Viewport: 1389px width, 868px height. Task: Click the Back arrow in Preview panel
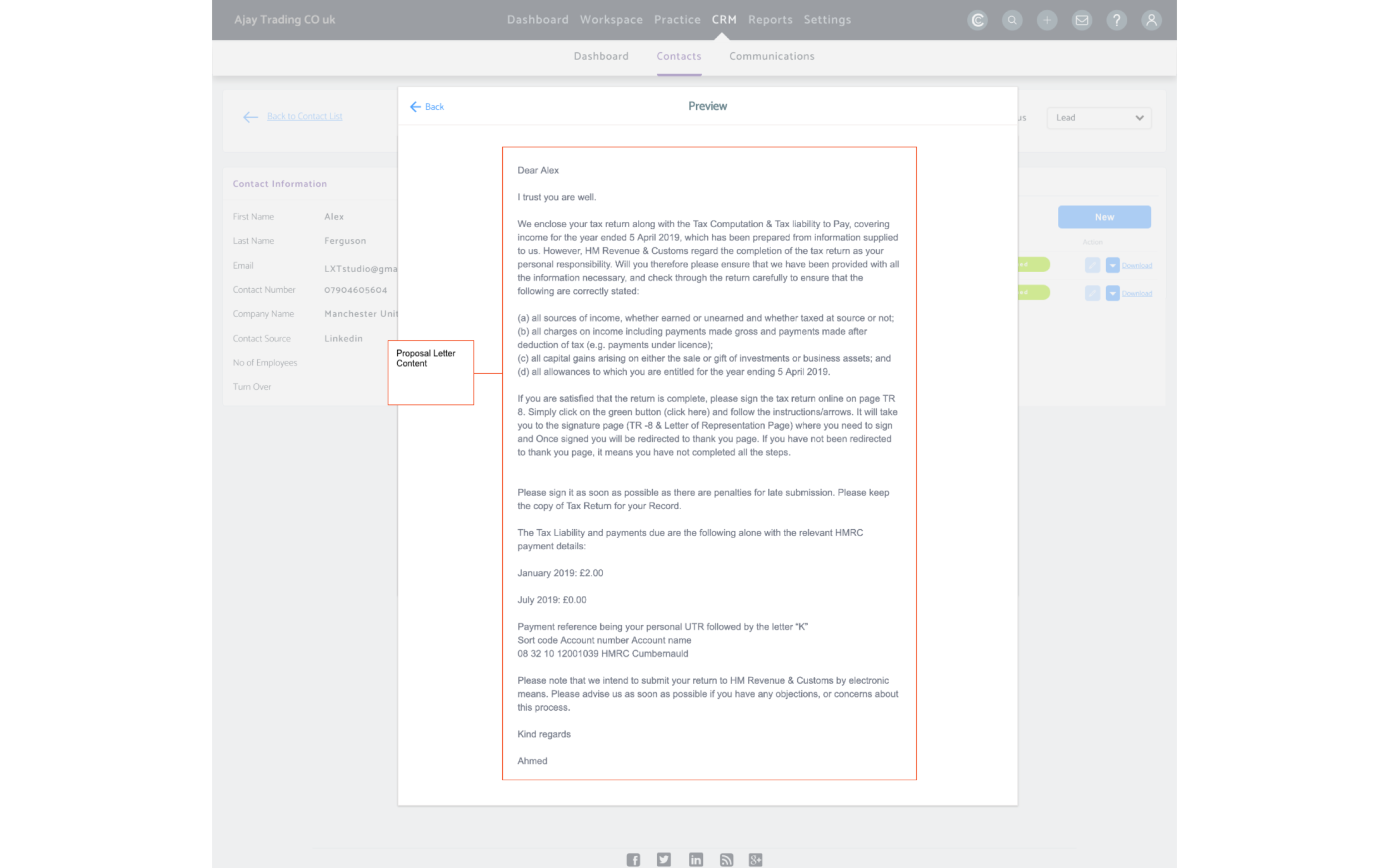click(427, 107)
